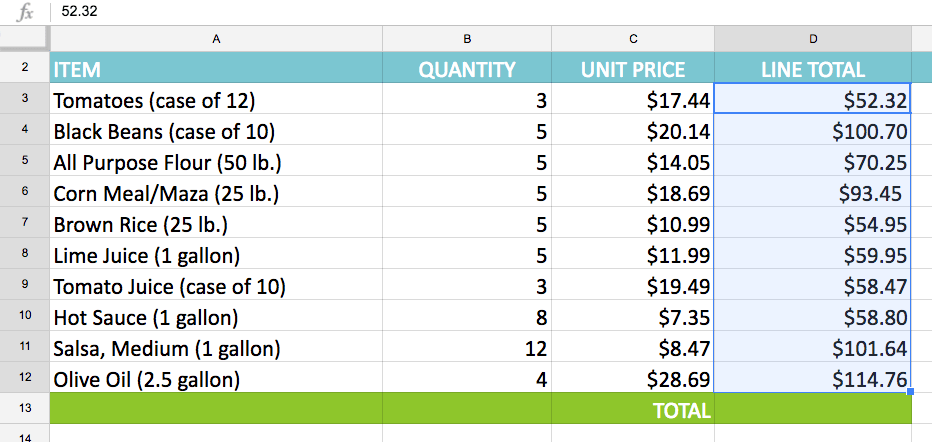The width and height of the screenshot is (932, 442).
Task: Click the fx formula icon
Action: 26,12
